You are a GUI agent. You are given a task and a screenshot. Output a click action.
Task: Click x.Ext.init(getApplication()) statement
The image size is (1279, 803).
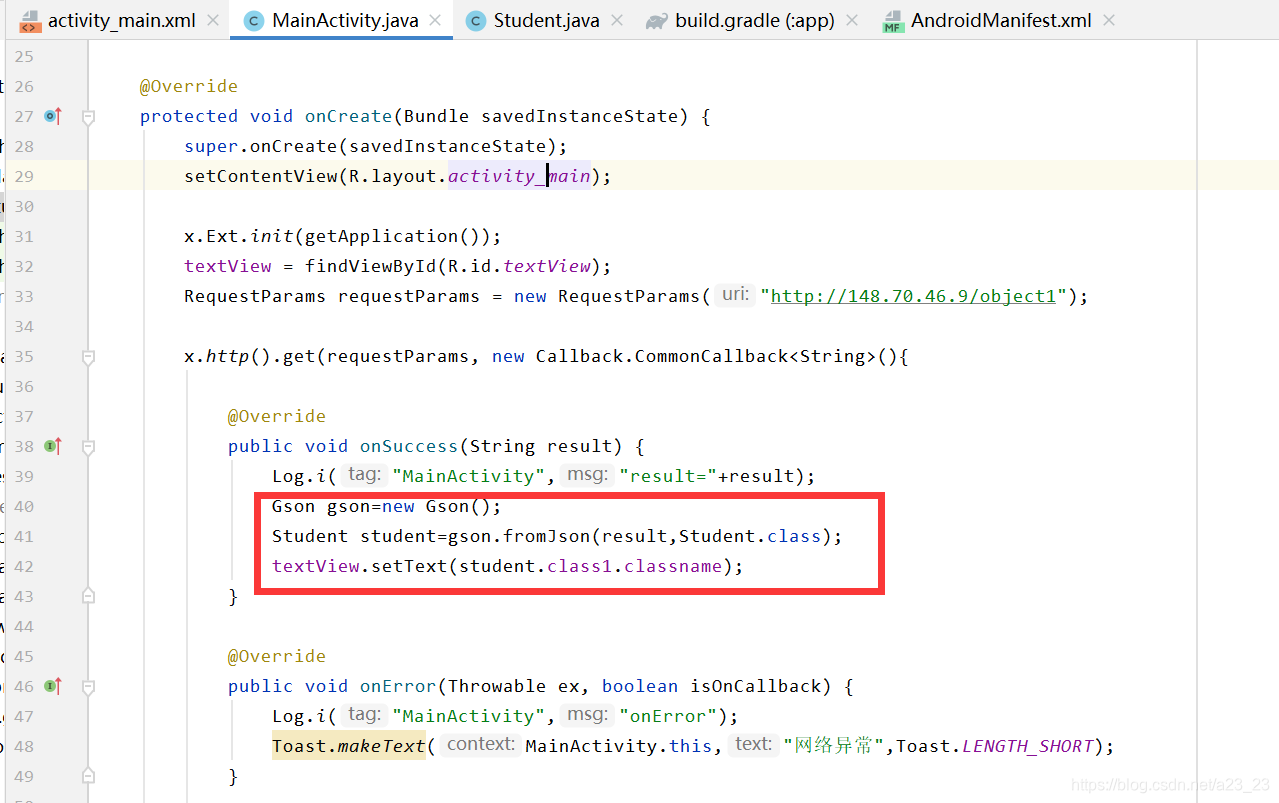click(x=342, y=236)
